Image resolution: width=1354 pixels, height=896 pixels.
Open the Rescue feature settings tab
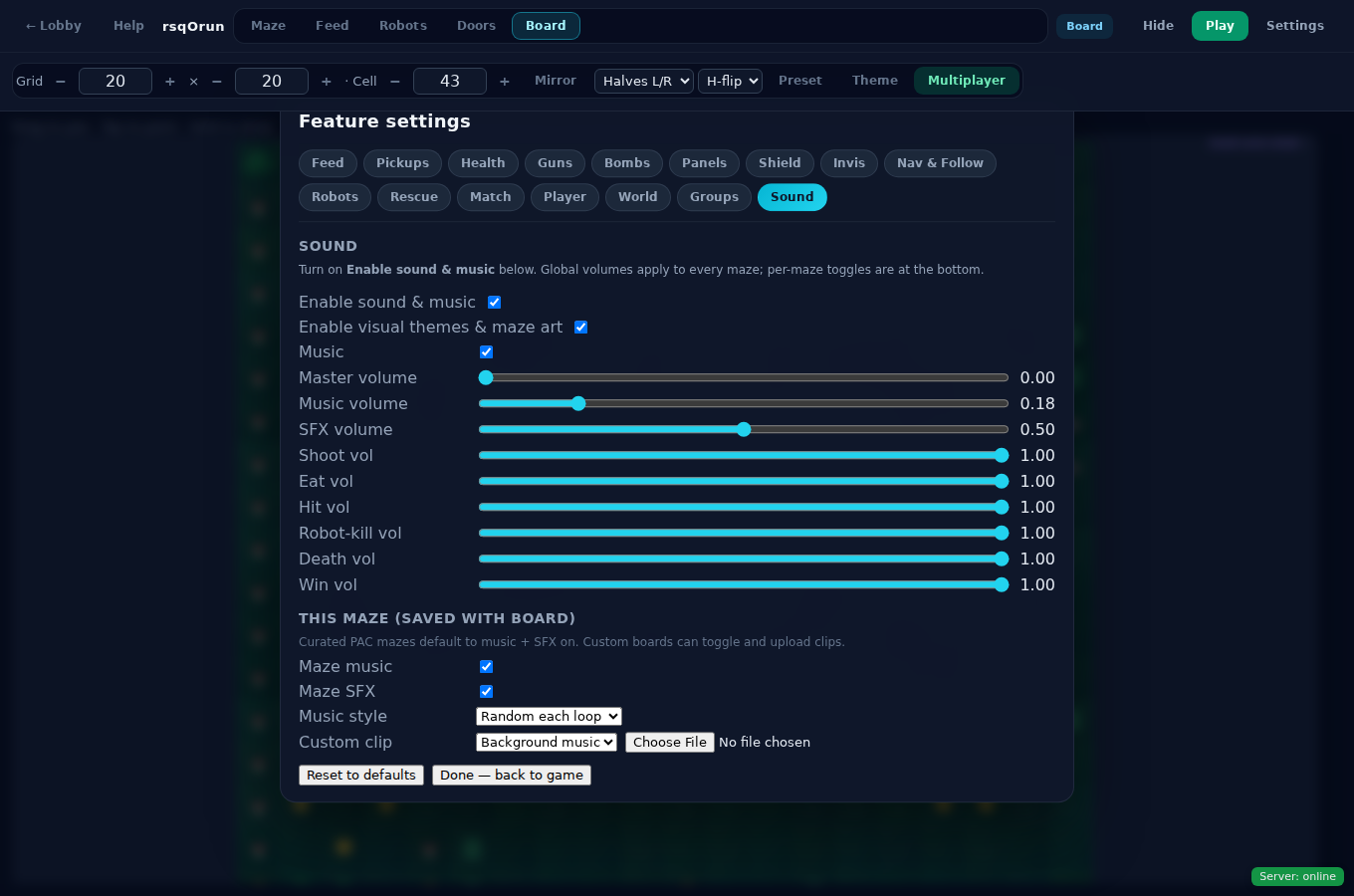pyautogui.click(x=414, y=197)
